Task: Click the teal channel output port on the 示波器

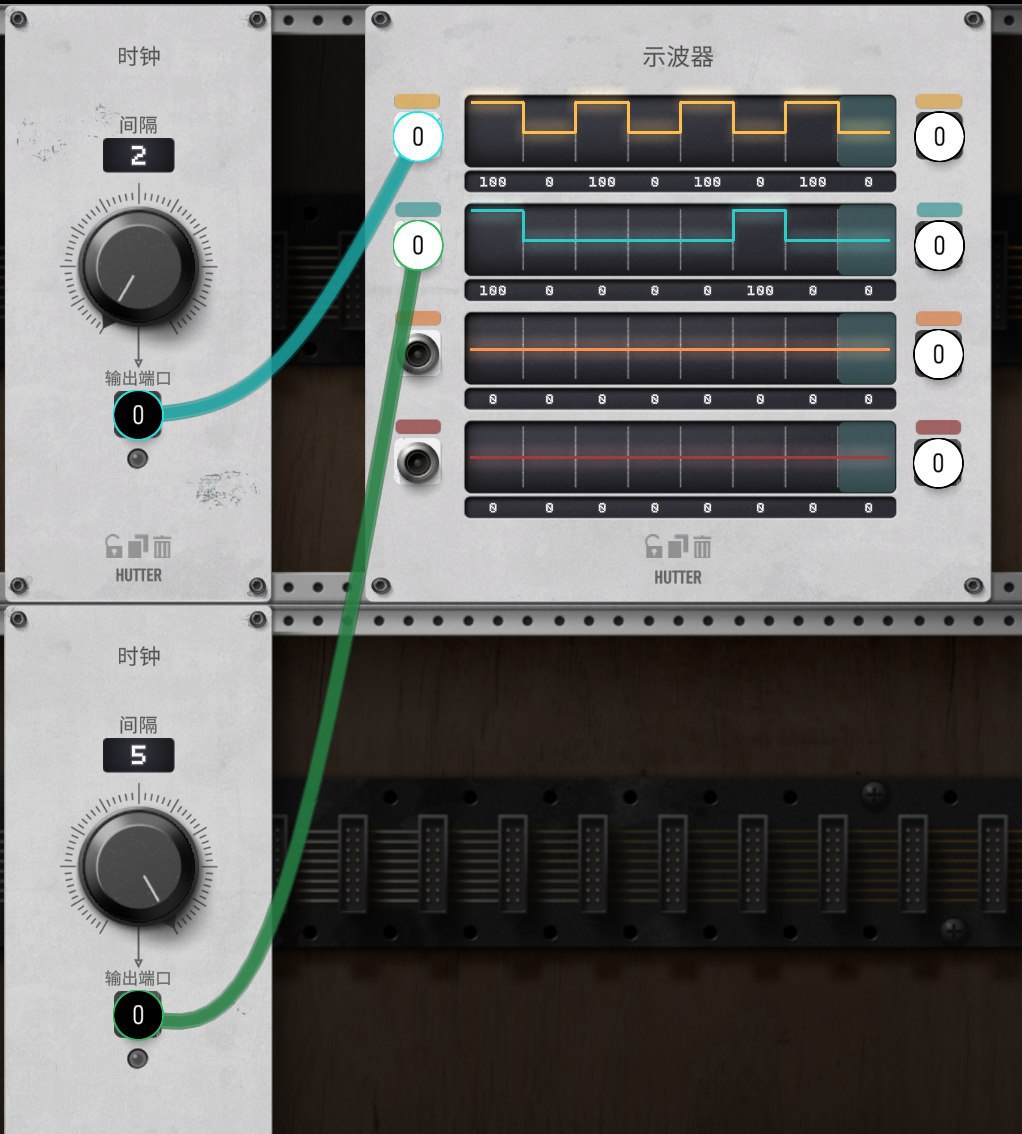Action: [939, 245]
